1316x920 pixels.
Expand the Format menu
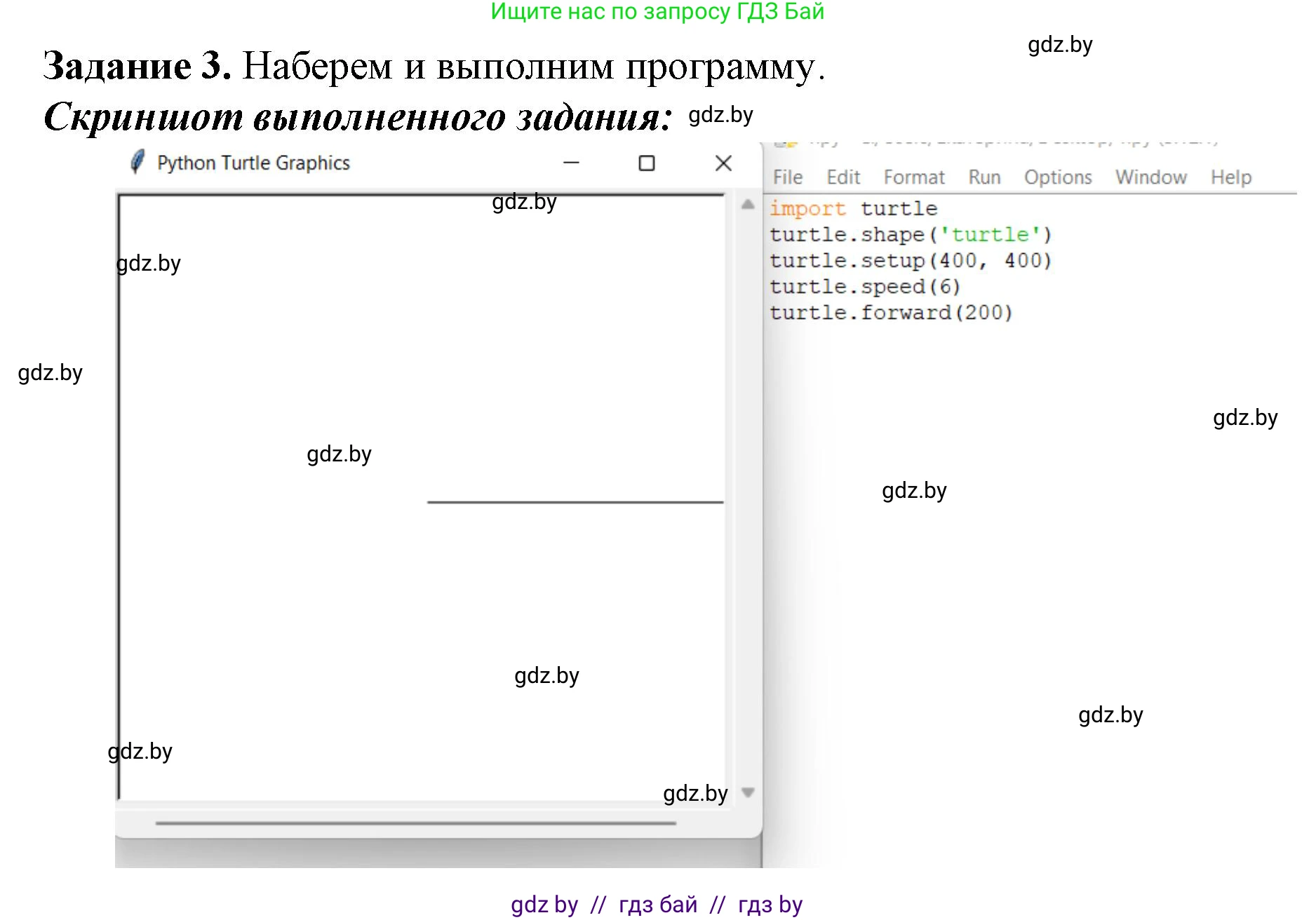click(x=913, y=177)
